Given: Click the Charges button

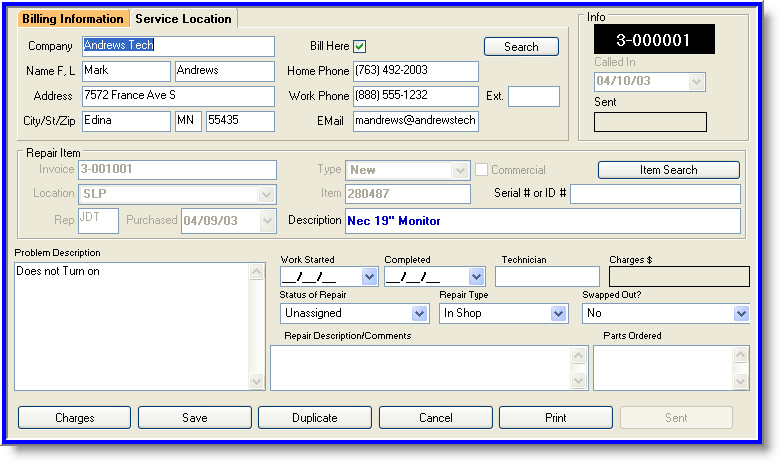Looking at the screenshot, I should (74, 418).
